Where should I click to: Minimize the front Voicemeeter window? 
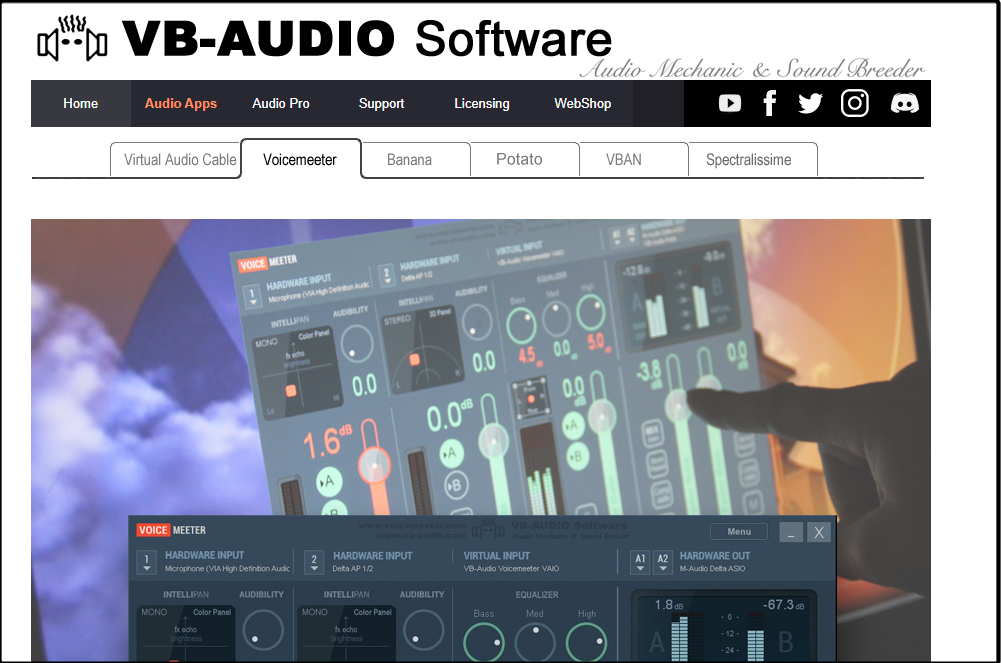[791, 532]
